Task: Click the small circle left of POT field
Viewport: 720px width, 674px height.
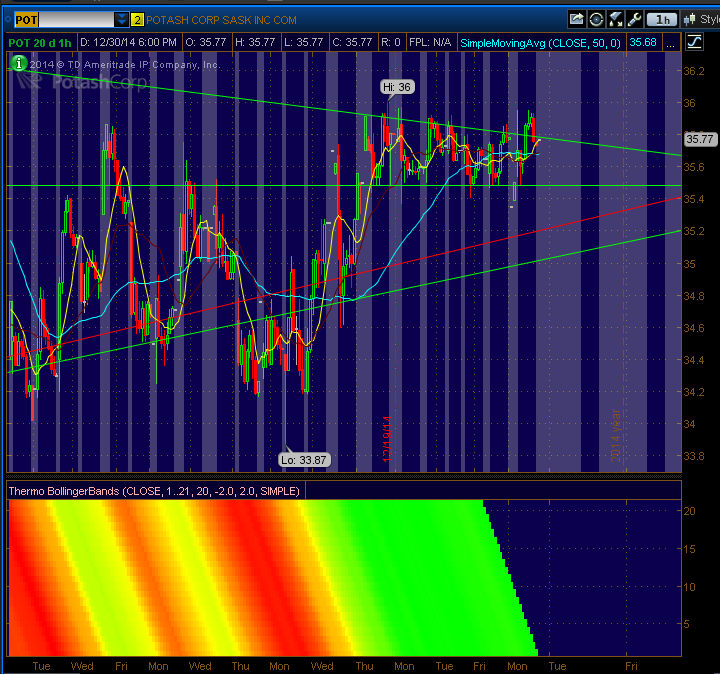Action: [8, 19]
